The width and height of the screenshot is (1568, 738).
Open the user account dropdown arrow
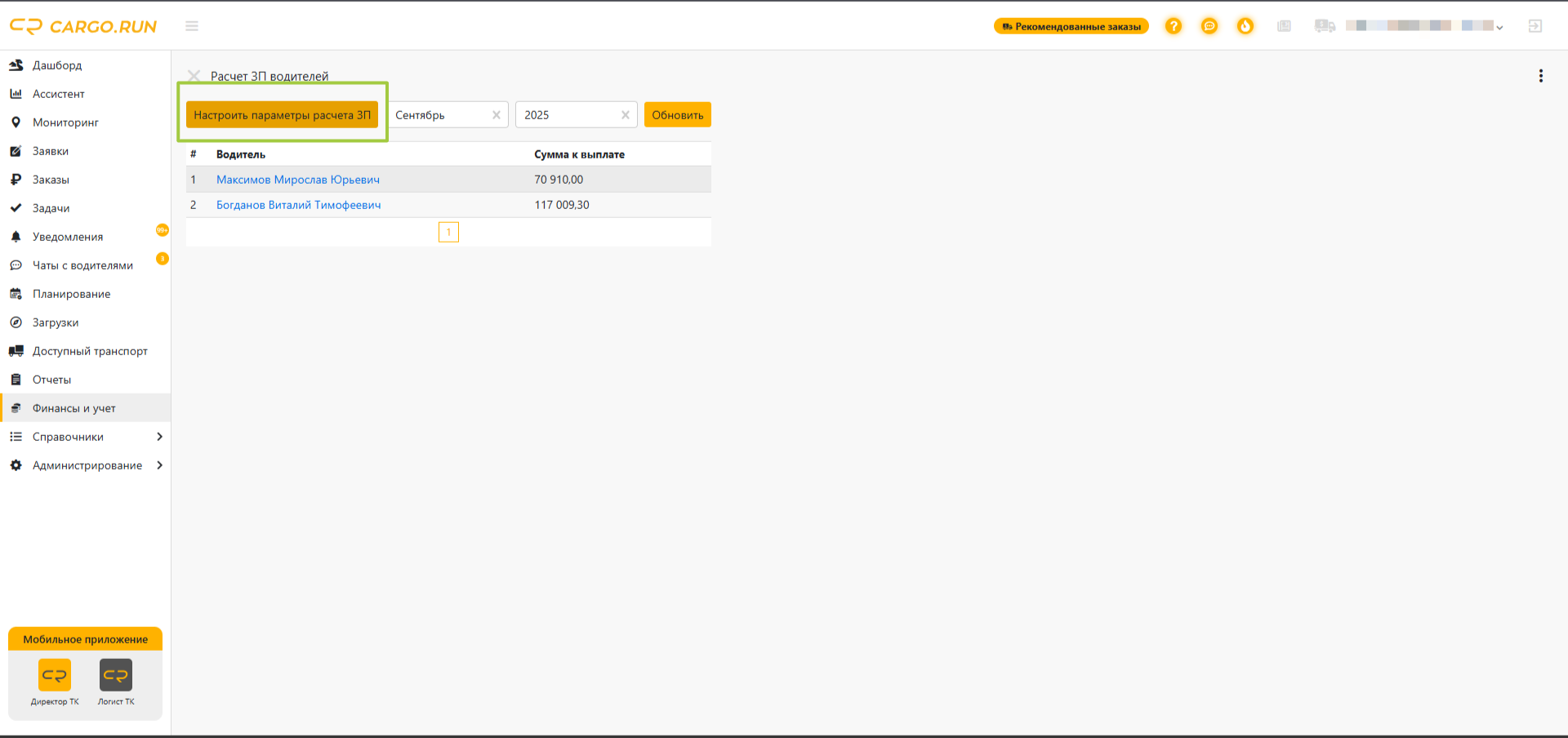point(1499,27)
